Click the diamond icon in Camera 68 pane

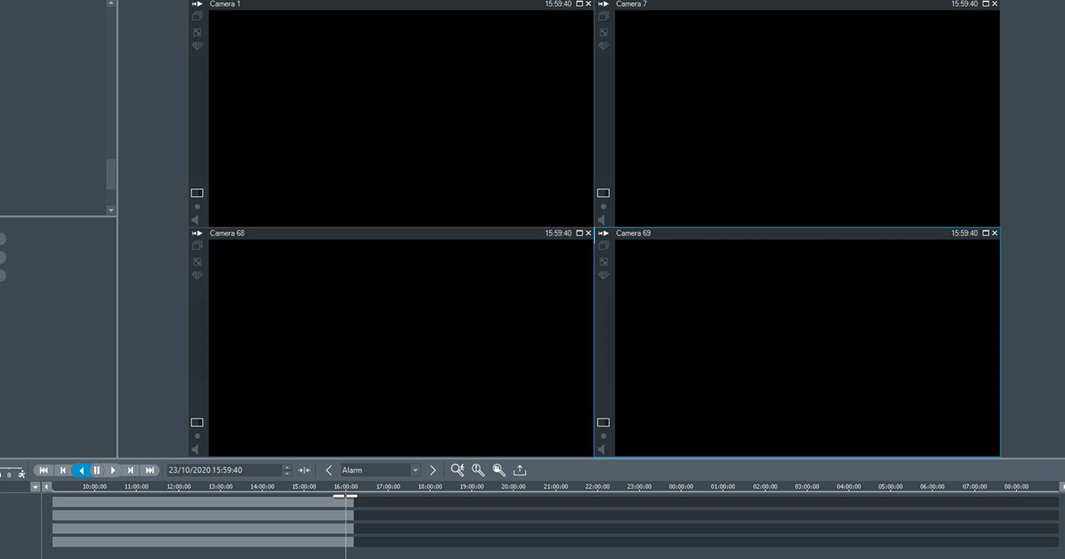[197, 276]
